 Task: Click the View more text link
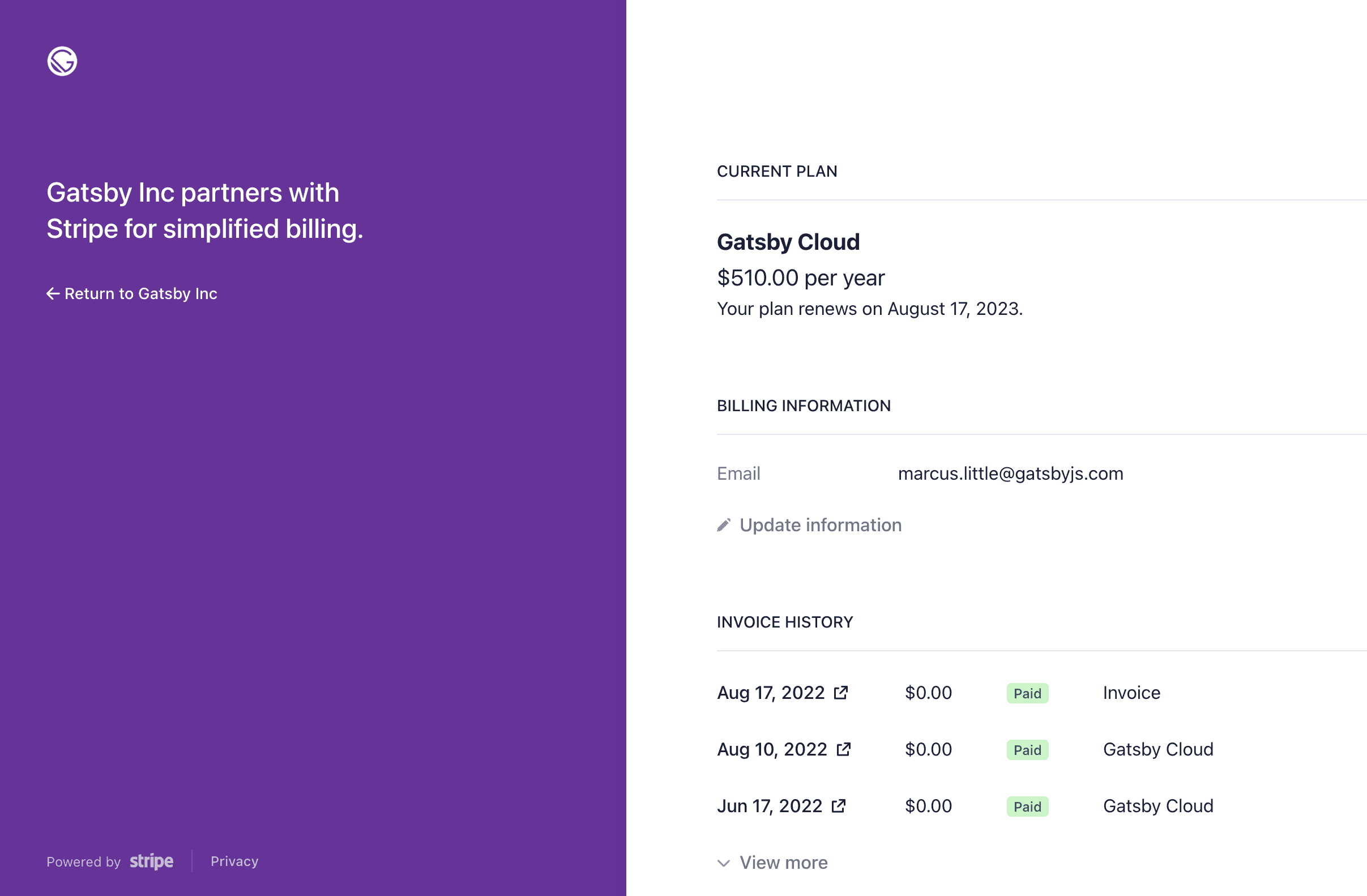783,862
